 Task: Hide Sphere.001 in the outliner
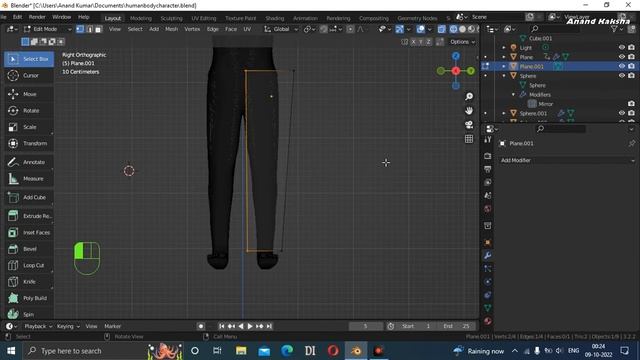pos(622,113)
